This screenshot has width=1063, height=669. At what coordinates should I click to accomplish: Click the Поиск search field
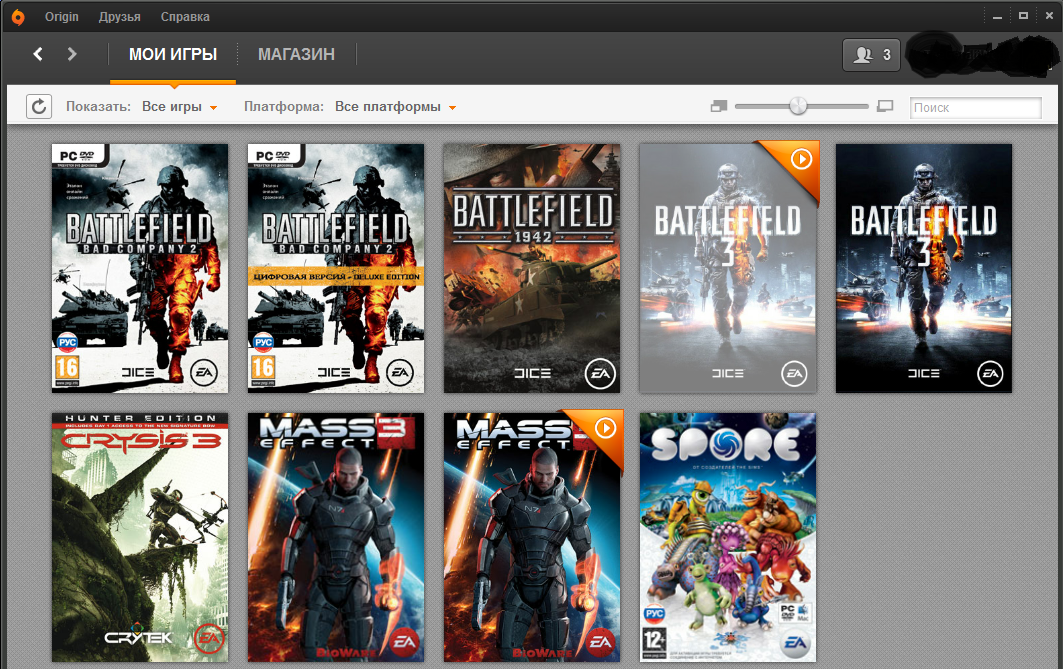pos(976,108)
